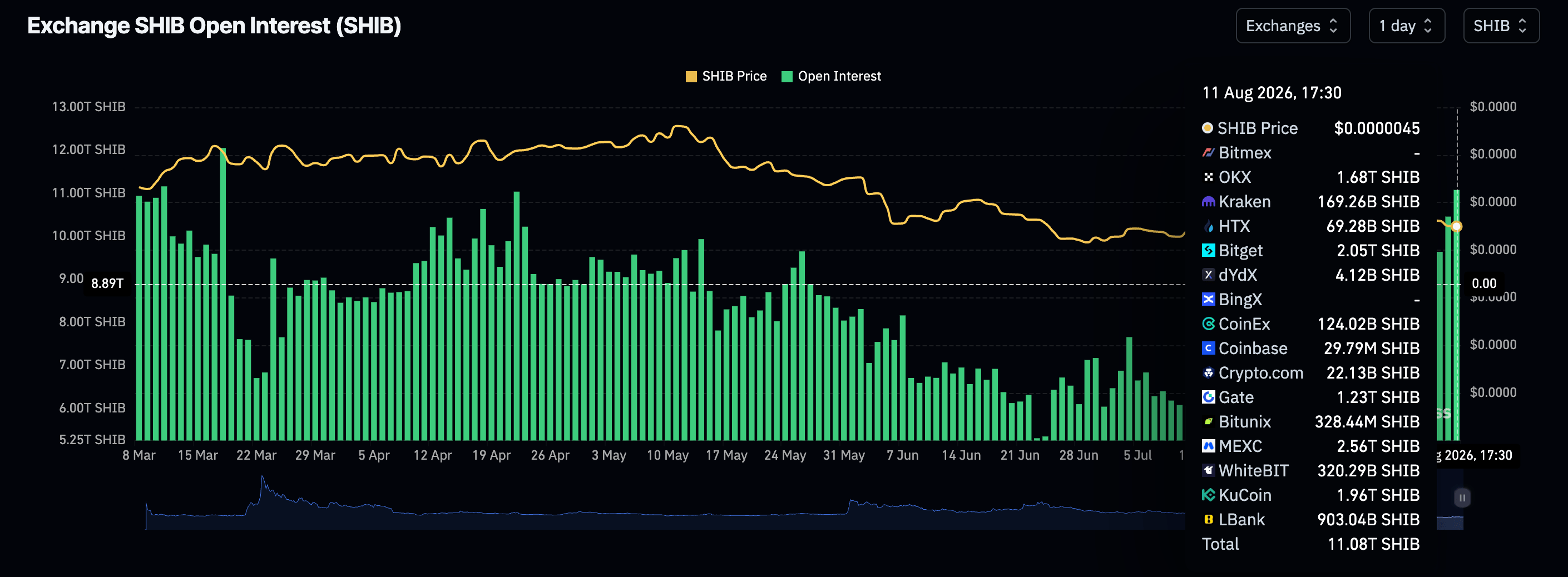Click the KuCoin value 1.96T SHIB
This screenshot has width=1568, height=577.
point(1378,495)
